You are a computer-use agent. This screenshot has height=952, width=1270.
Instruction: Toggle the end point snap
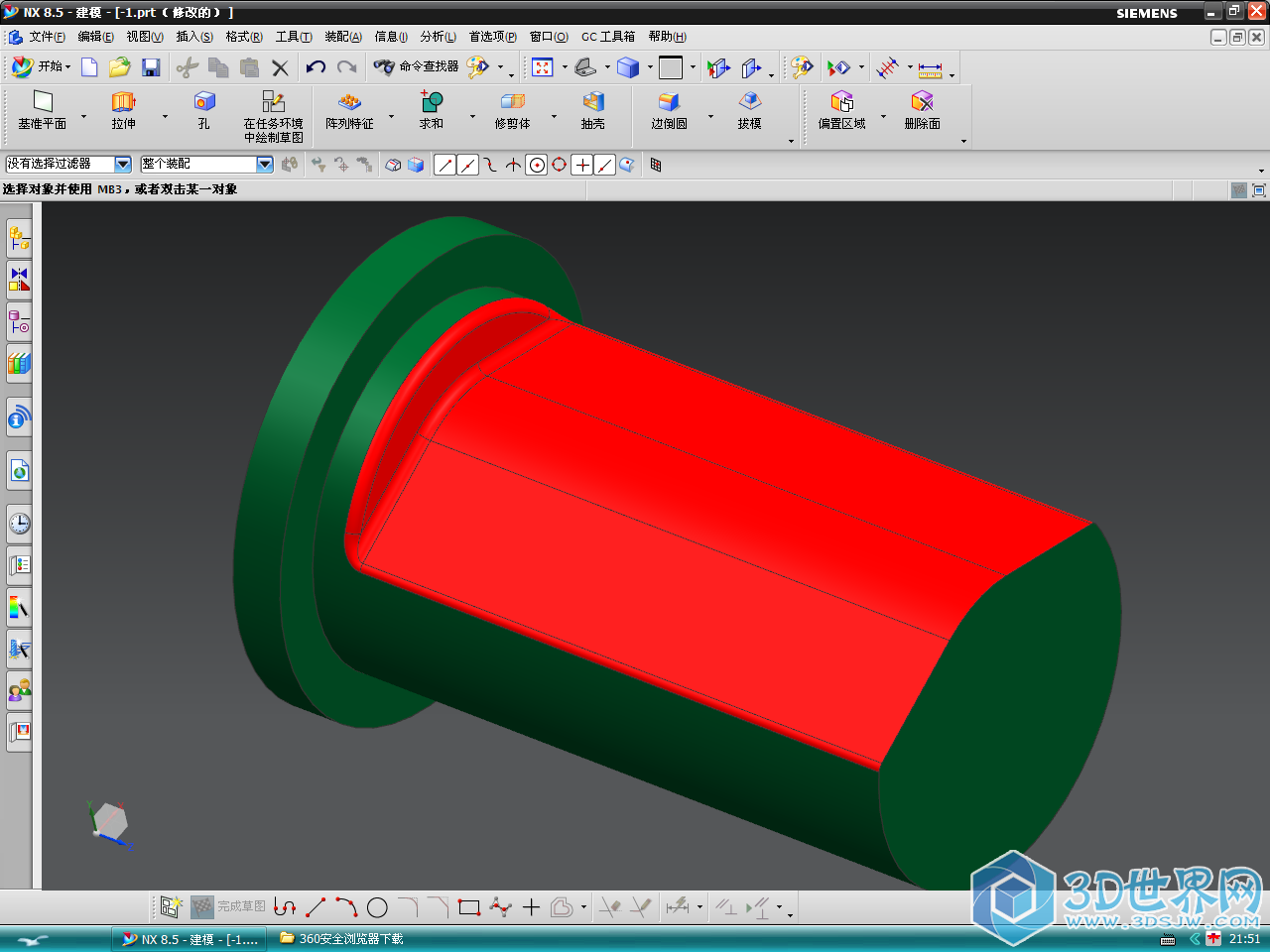(x=444, y=165)
